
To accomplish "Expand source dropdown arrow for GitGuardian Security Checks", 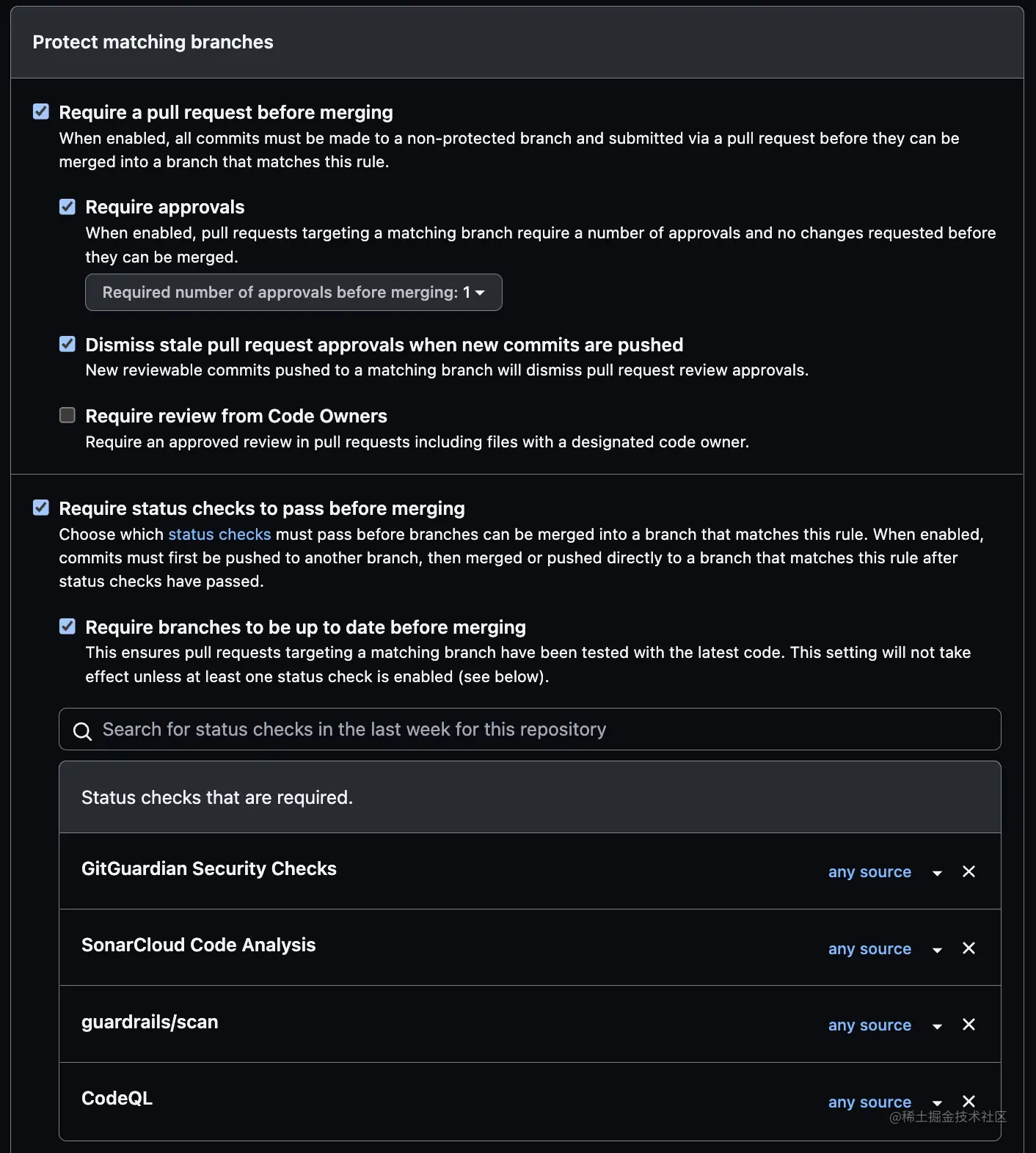I will pyautogui.click(x=937, y=873).
